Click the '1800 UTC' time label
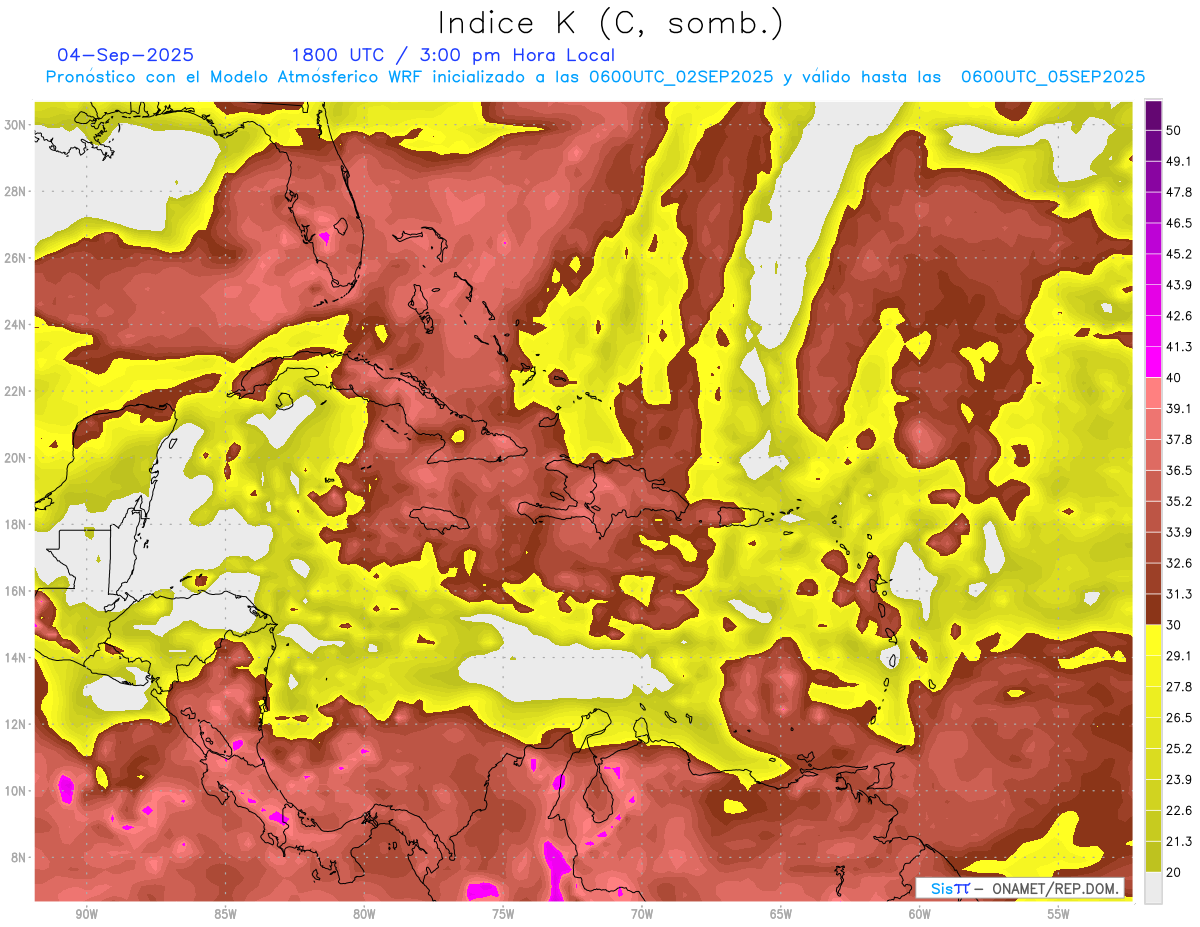The height and width of the screenshot is (927, 1200). coord(337,55)
